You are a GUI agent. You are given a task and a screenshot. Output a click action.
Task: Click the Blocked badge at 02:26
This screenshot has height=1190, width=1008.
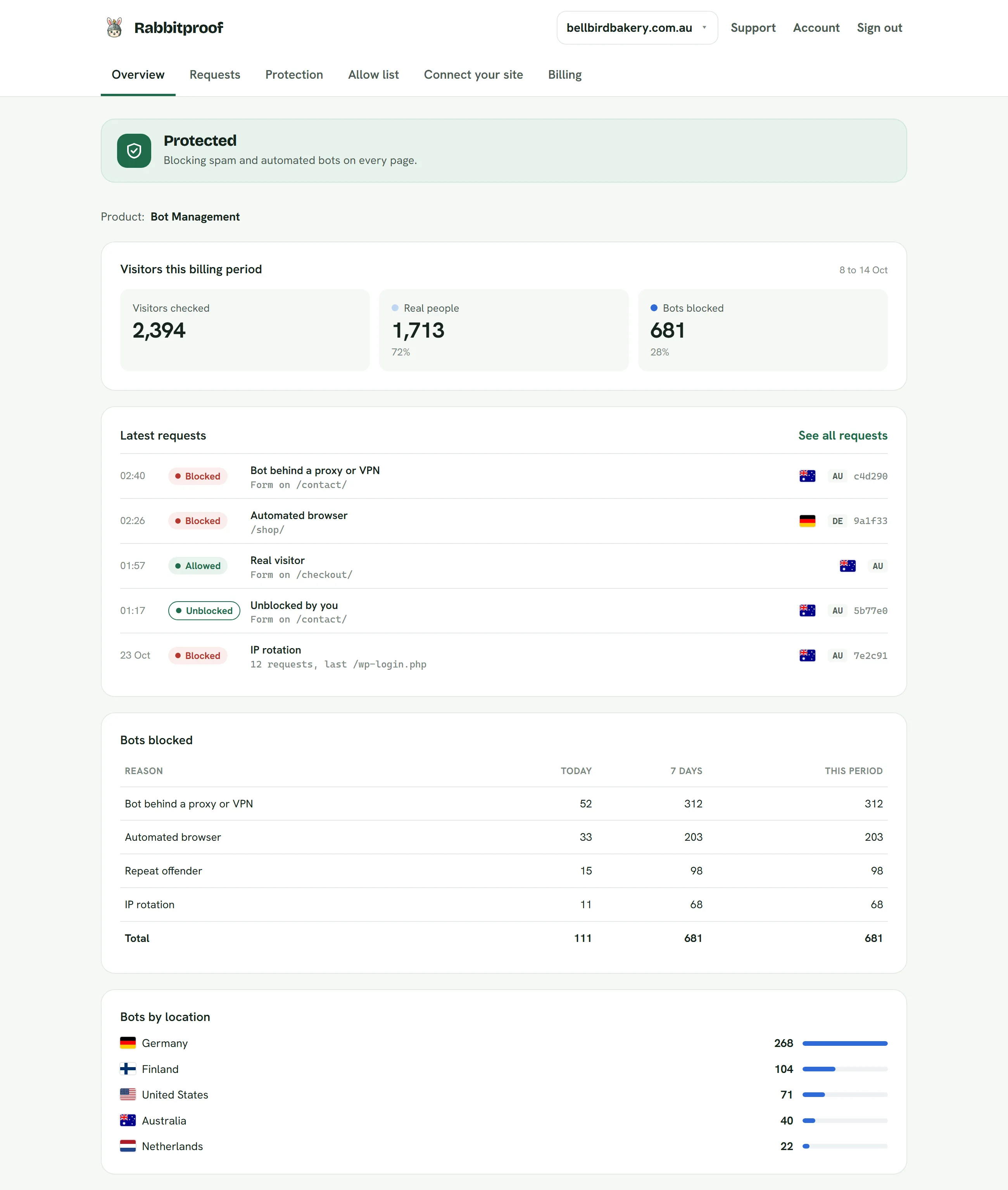click(x=198, y=521)
